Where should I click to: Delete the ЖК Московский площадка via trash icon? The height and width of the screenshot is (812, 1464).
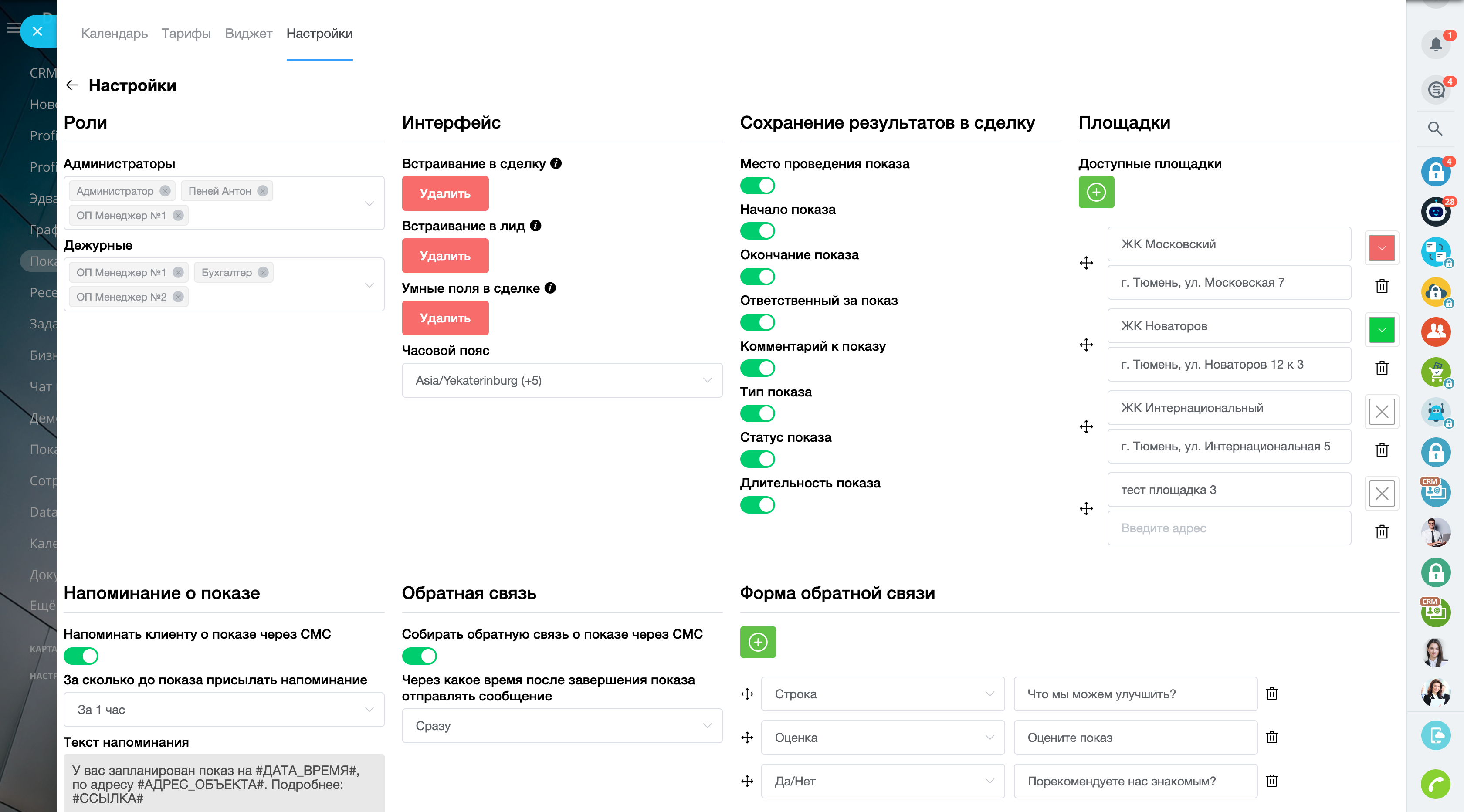click(1382, 286)
